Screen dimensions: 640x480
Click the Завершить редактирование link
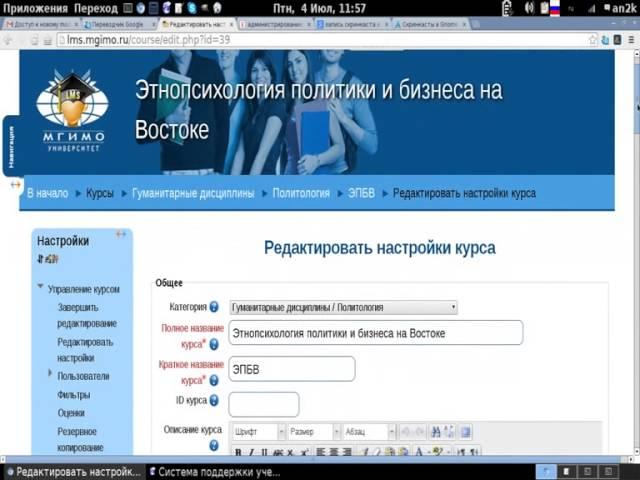(87, 316)
